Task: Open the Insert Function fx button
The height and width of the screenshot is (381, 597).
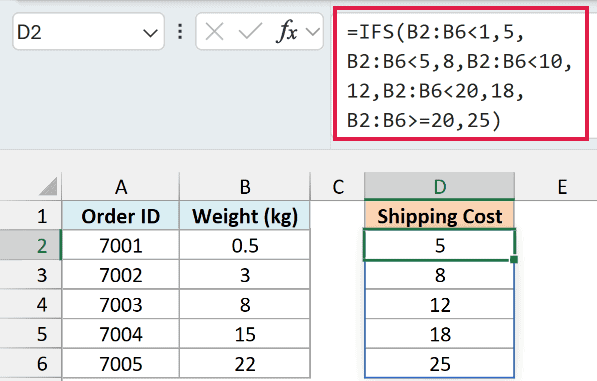Action: [286, 31]
